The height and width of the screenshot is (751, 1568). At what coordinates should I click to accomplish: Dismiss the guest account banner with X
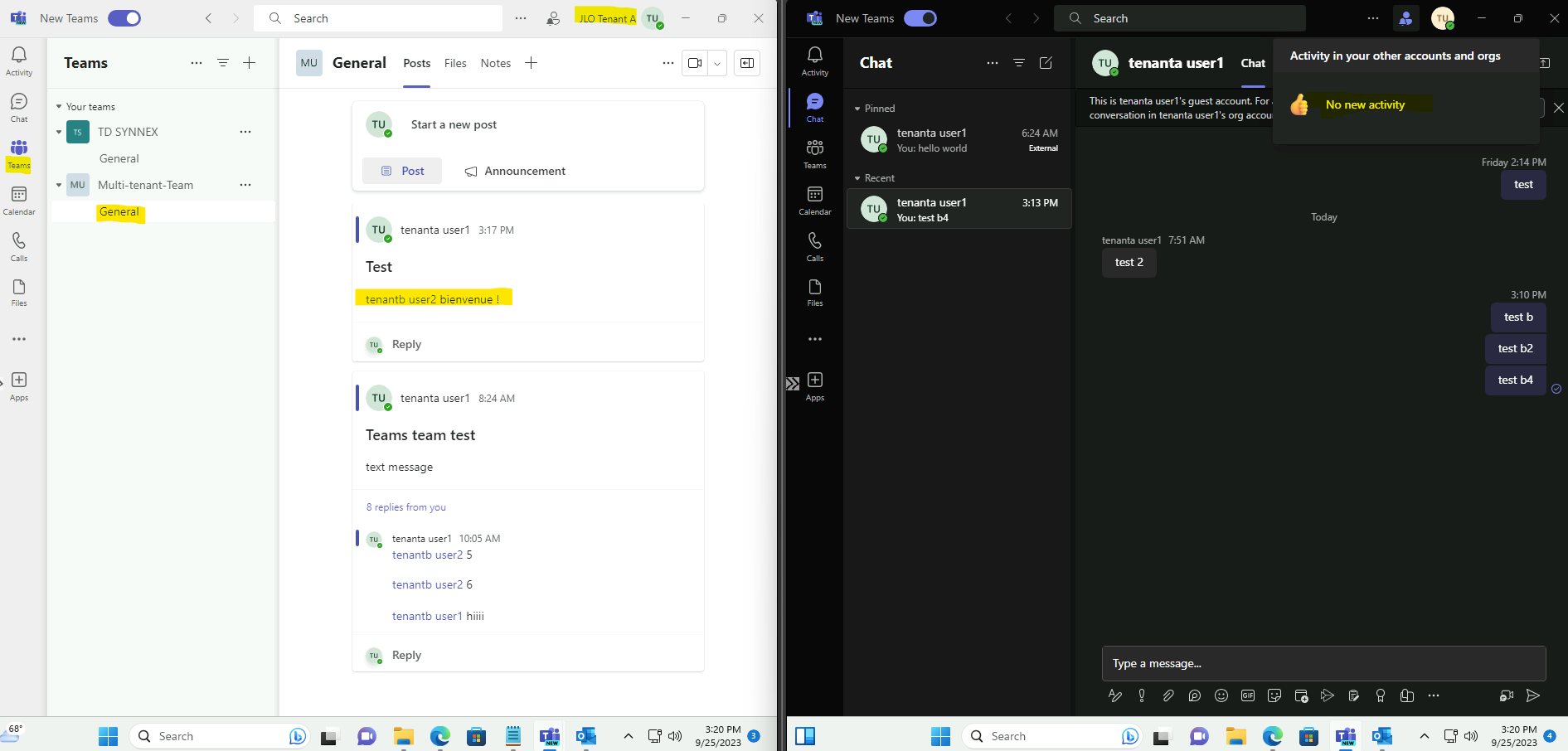tap(1558, 108)
